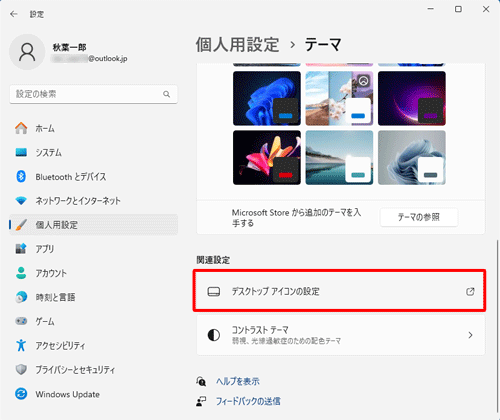
Task: Click the network Wi-Fi icon
Action: (21, 201)
